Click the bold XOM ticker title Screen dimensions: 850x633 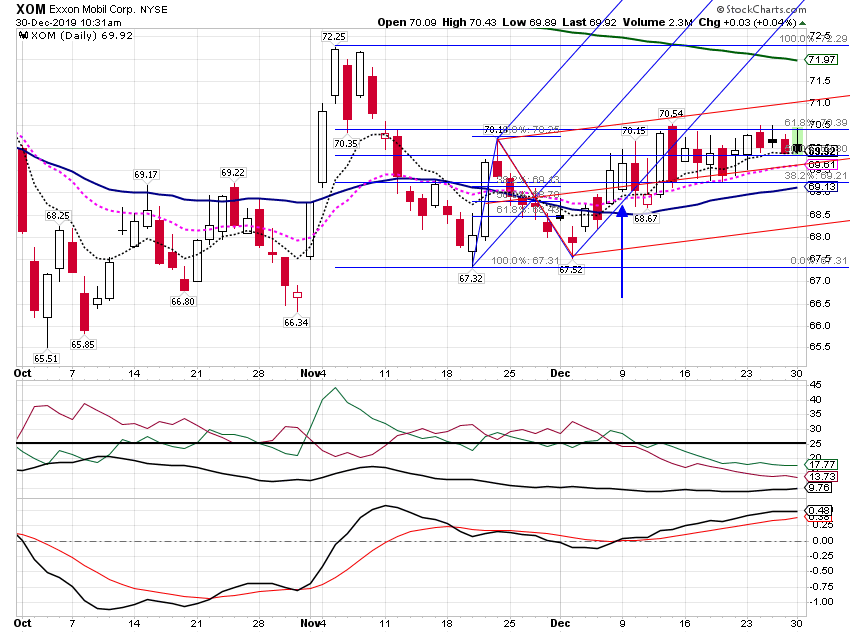pos(31,9)
